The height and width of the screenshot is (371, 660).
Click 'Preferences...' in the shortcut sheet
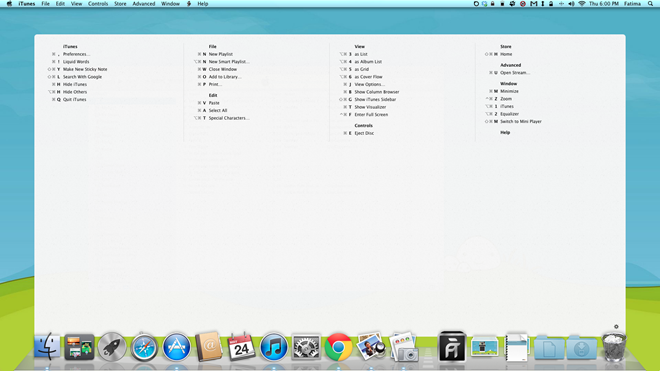[77, 54]
